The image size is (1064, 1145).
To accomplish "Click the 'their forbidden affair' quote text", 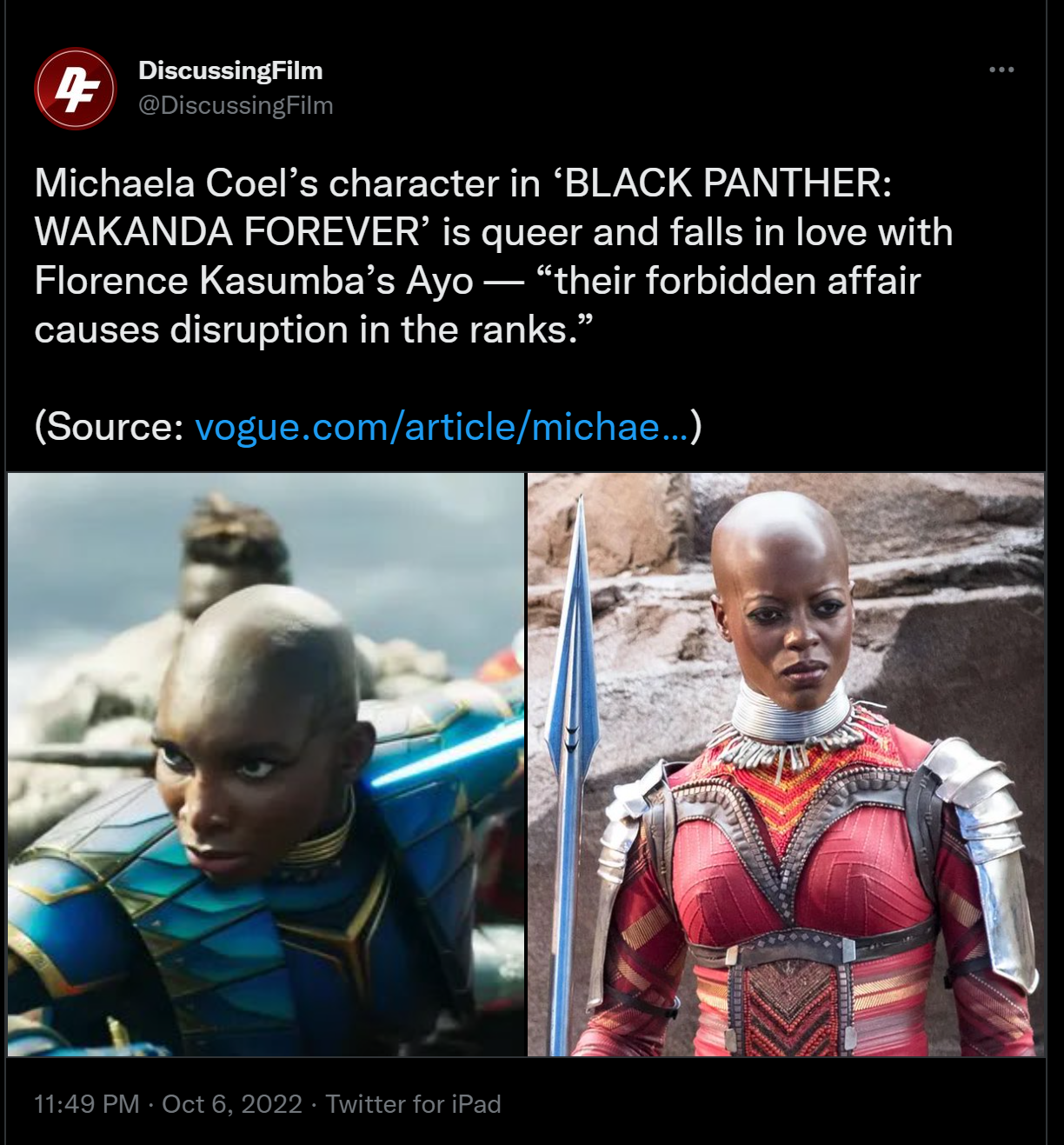I will click(x=728, y=281).
